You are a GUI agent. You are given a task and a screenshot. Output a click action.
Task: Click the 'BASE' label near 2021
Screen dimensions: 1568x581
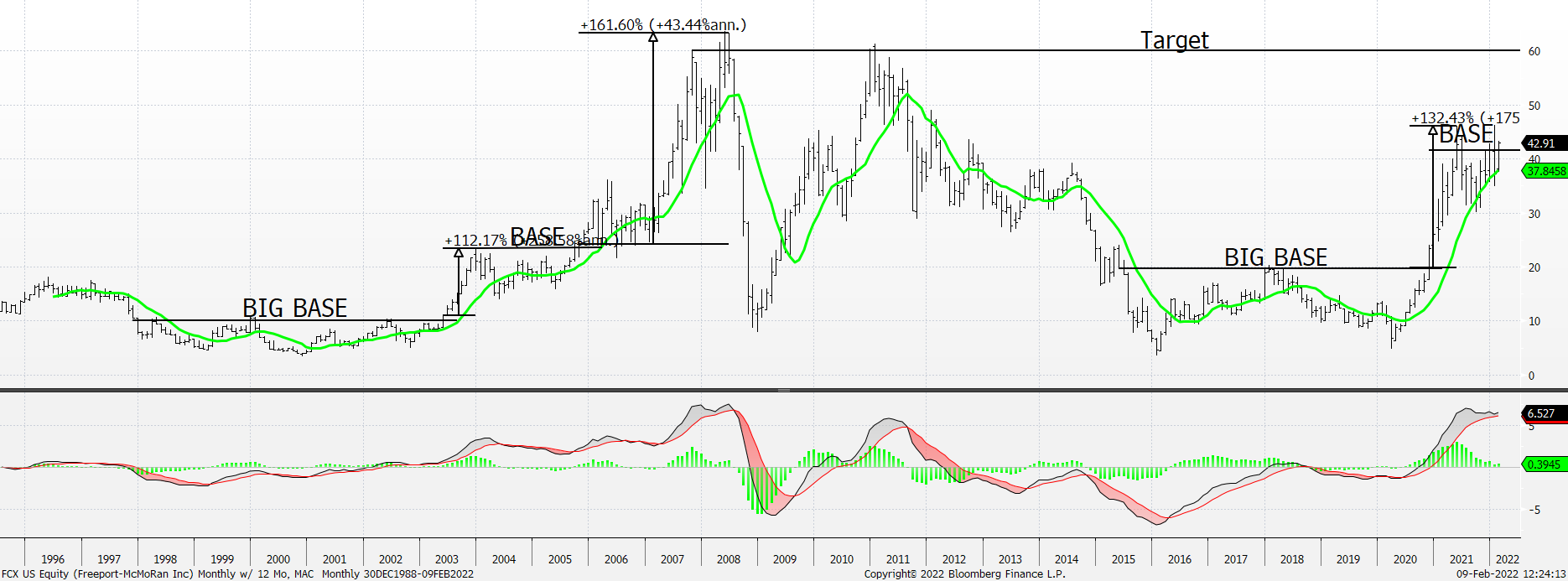[1467, 134]
